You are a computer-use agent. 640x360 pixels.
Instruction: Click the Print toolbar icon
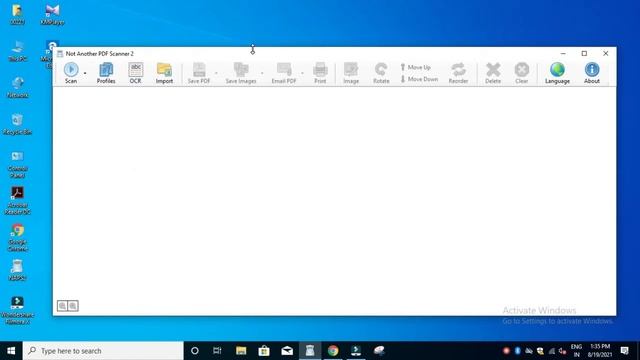pos(320,73)
